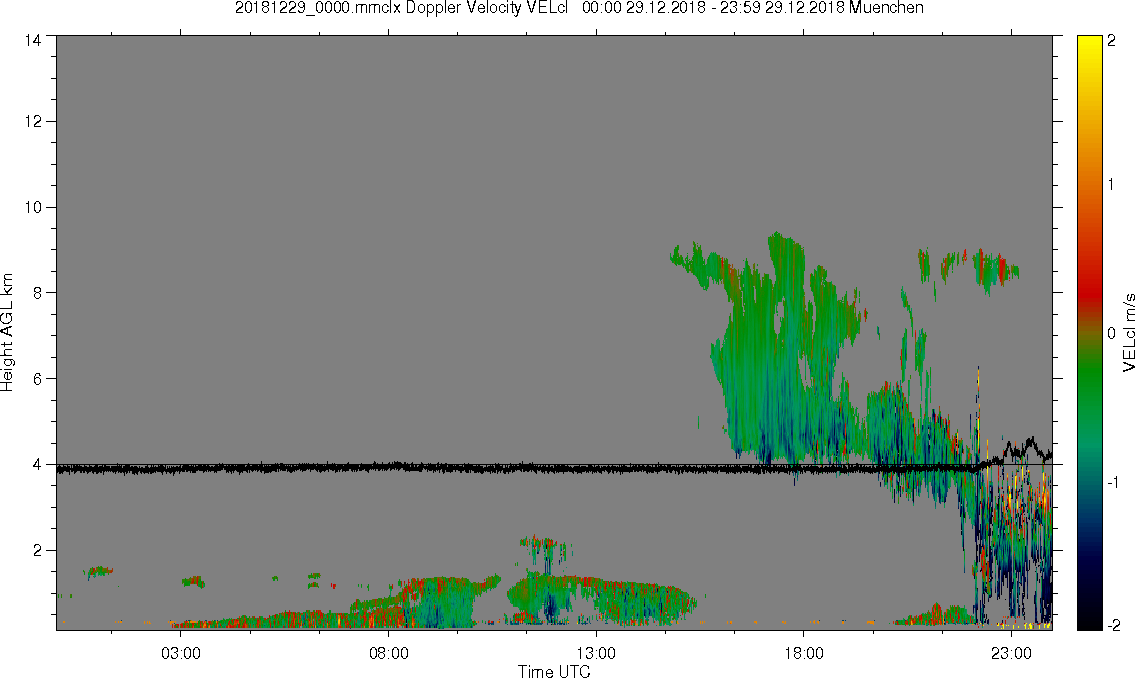Click the 03:00 time tick label
This screenshot has width=1135, height=678.
(x=180, y=653)
